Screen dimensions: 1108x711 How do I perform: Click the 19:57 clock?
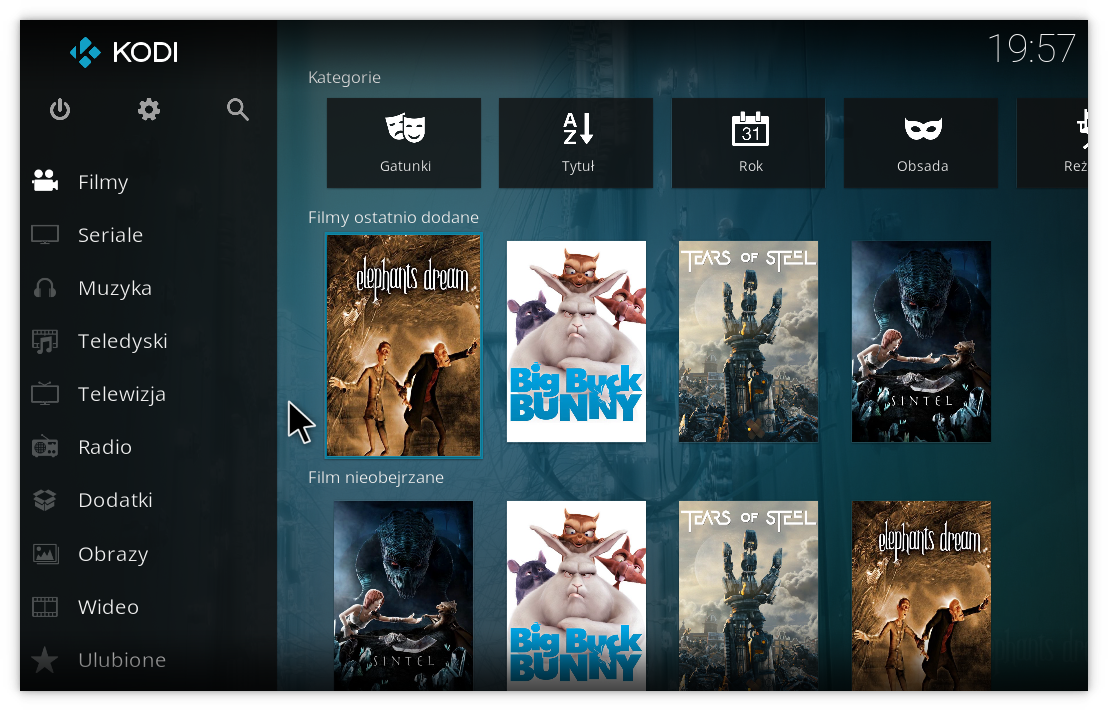pos(1031,49)
